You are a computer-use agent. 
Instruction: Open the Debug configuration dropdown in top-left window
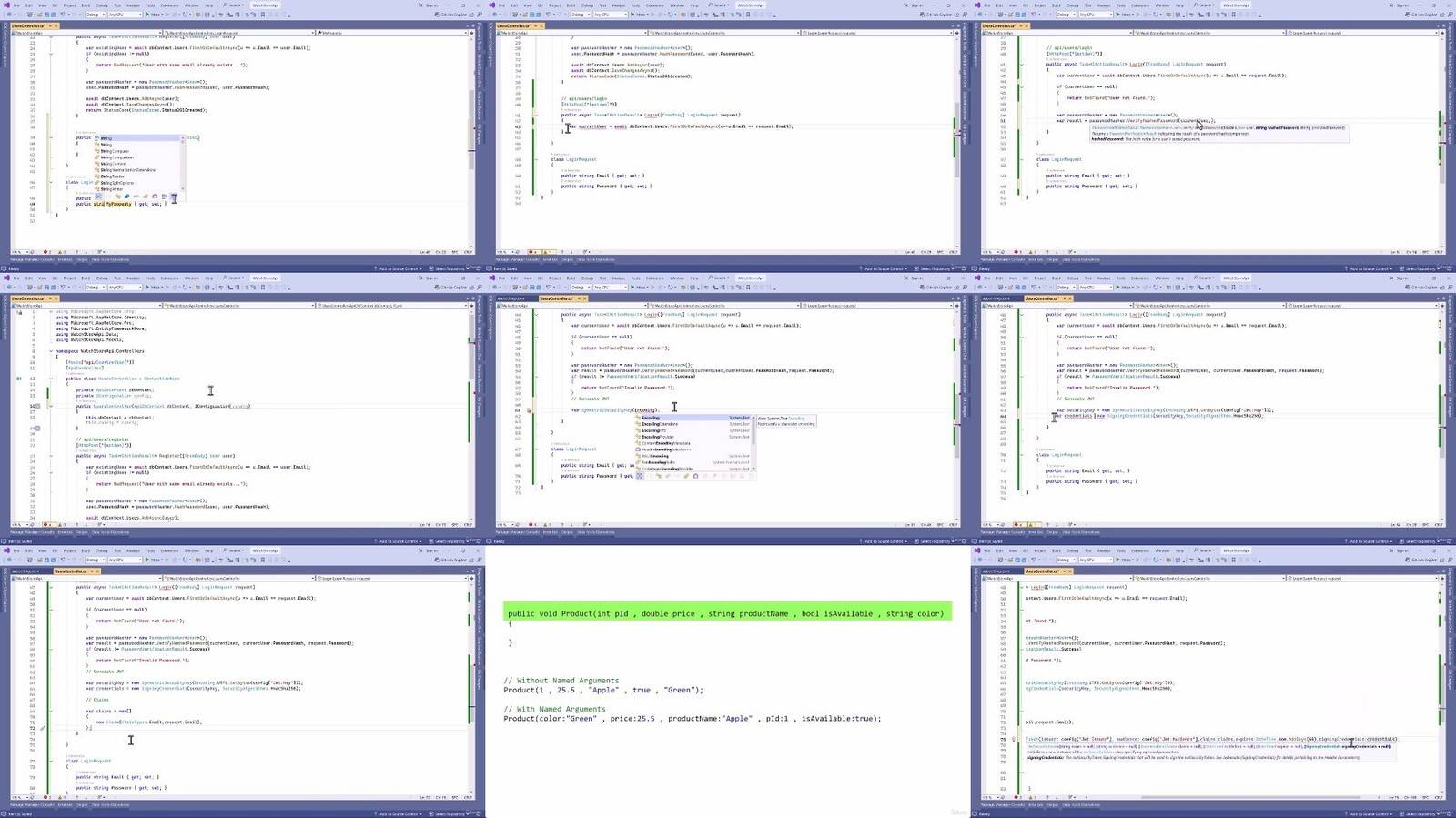click(x=95, y=15)
